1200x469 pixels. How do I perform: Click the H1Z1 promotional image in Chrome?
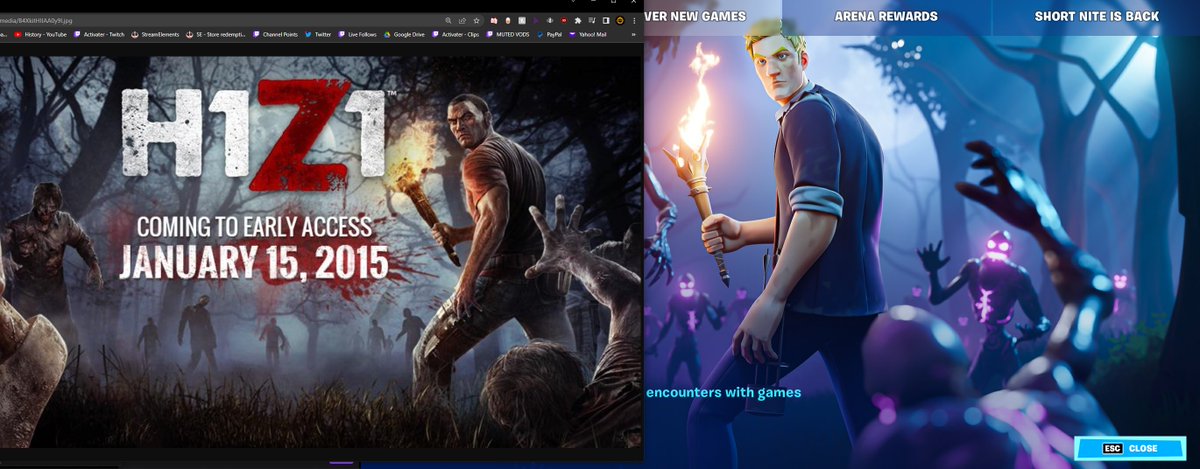tap(320, 250)
